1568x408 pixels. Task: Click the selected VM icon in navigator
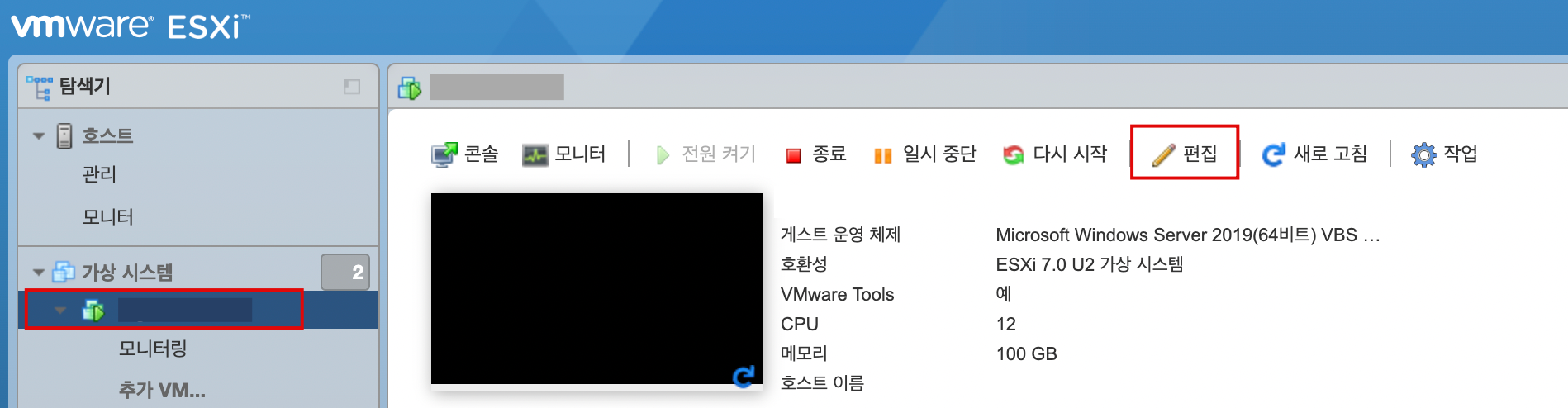click(x=93, y=310)
